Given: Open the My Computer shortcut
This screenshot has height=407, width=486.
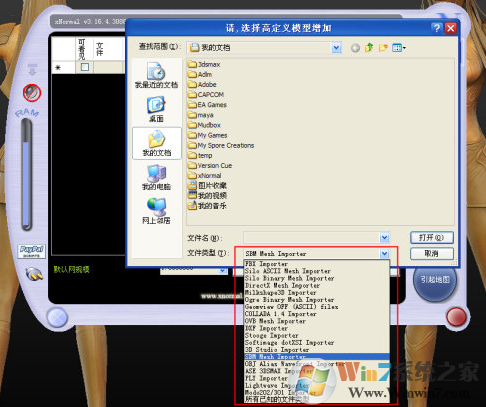Looking at the screenshot, I should click(156, 178).
